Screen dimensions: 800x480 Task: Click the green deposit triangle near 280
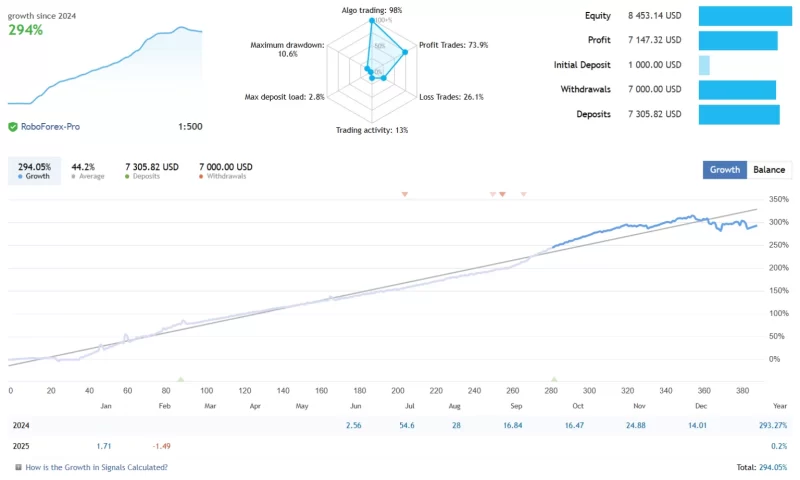point(554,379)
